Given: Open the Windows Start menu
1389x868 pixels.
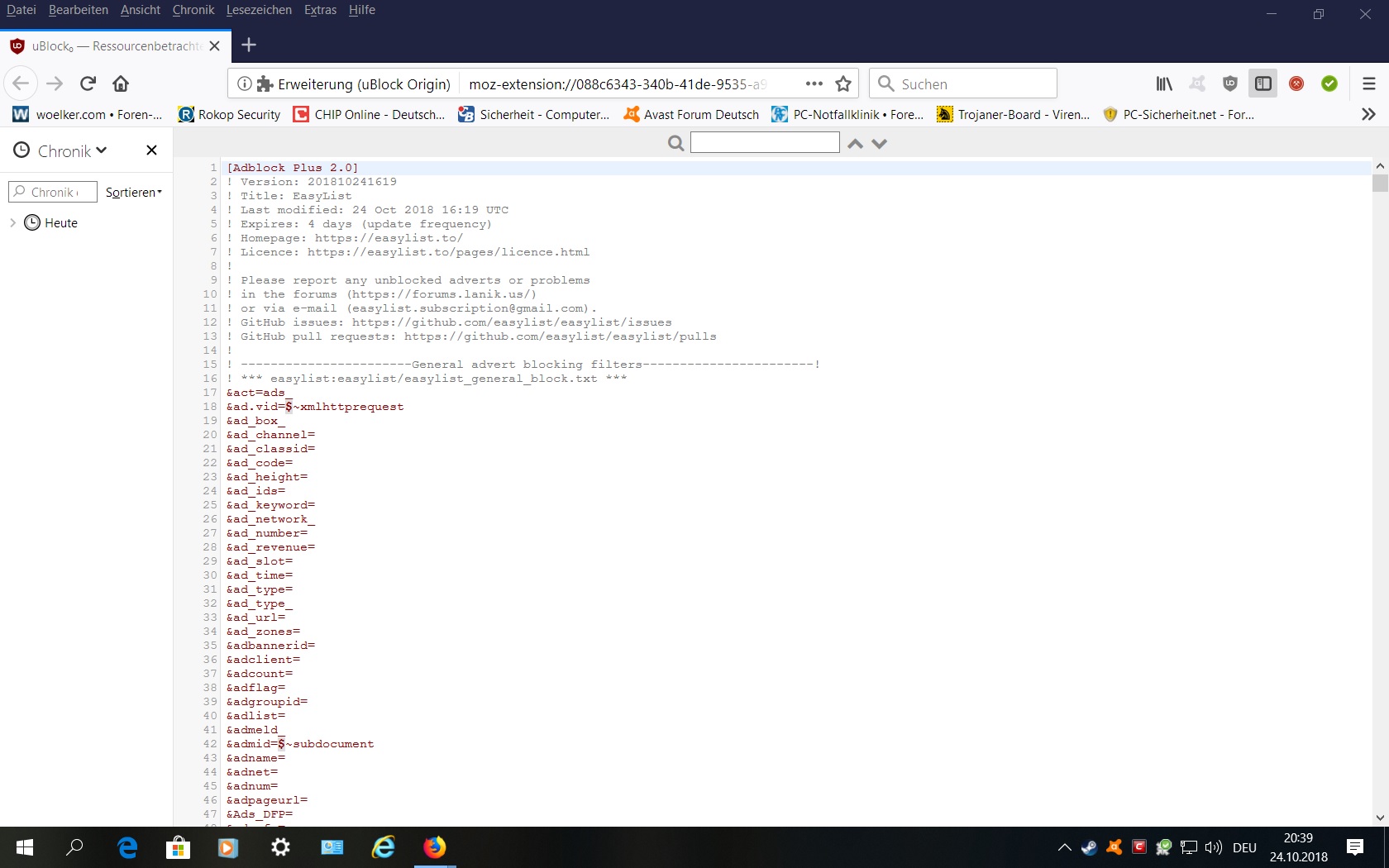Looking at the screenshot, I should coord(25,847).
